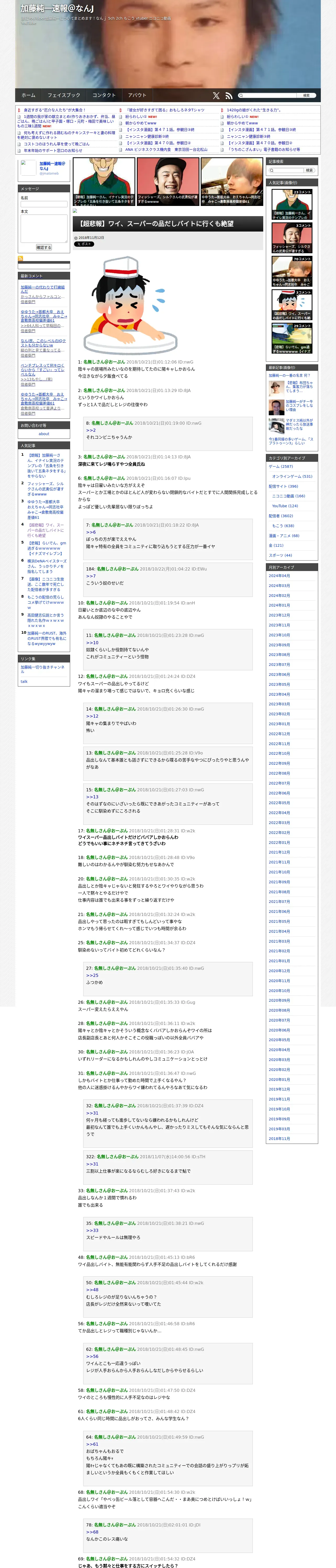336x1568 pixels.
Task: Open latest article 加藤純一の一番の名言 何?
Action: [x=290, y=376]
